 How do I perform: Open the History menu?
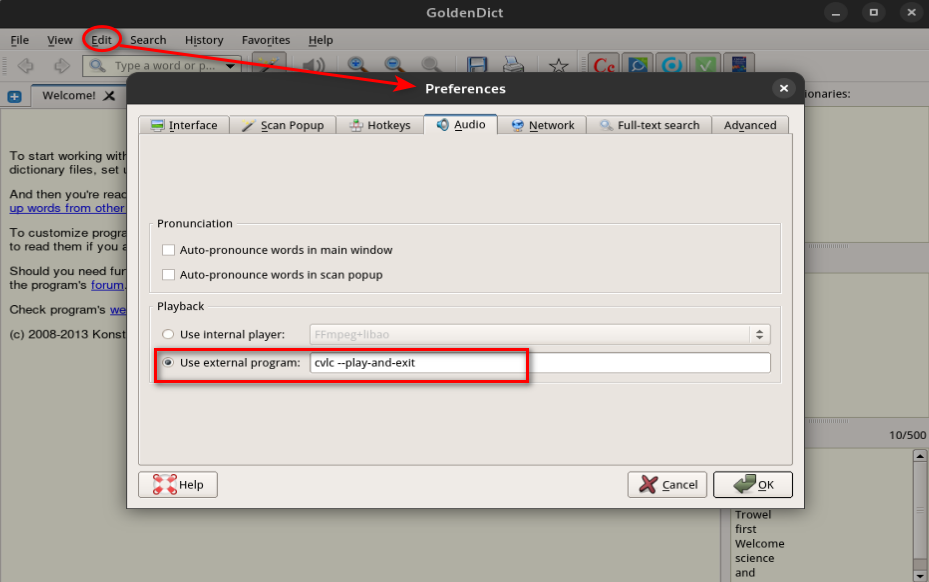[x=204, y=40]
